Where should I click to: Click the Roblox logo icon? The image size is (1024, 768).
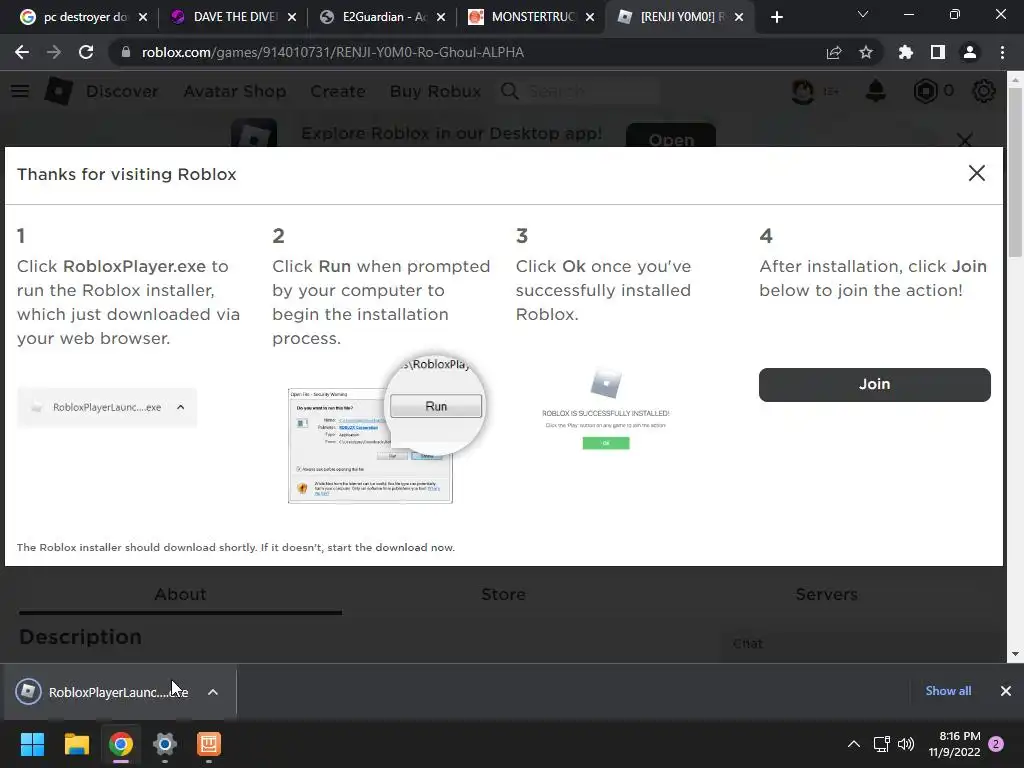(58, 91)
